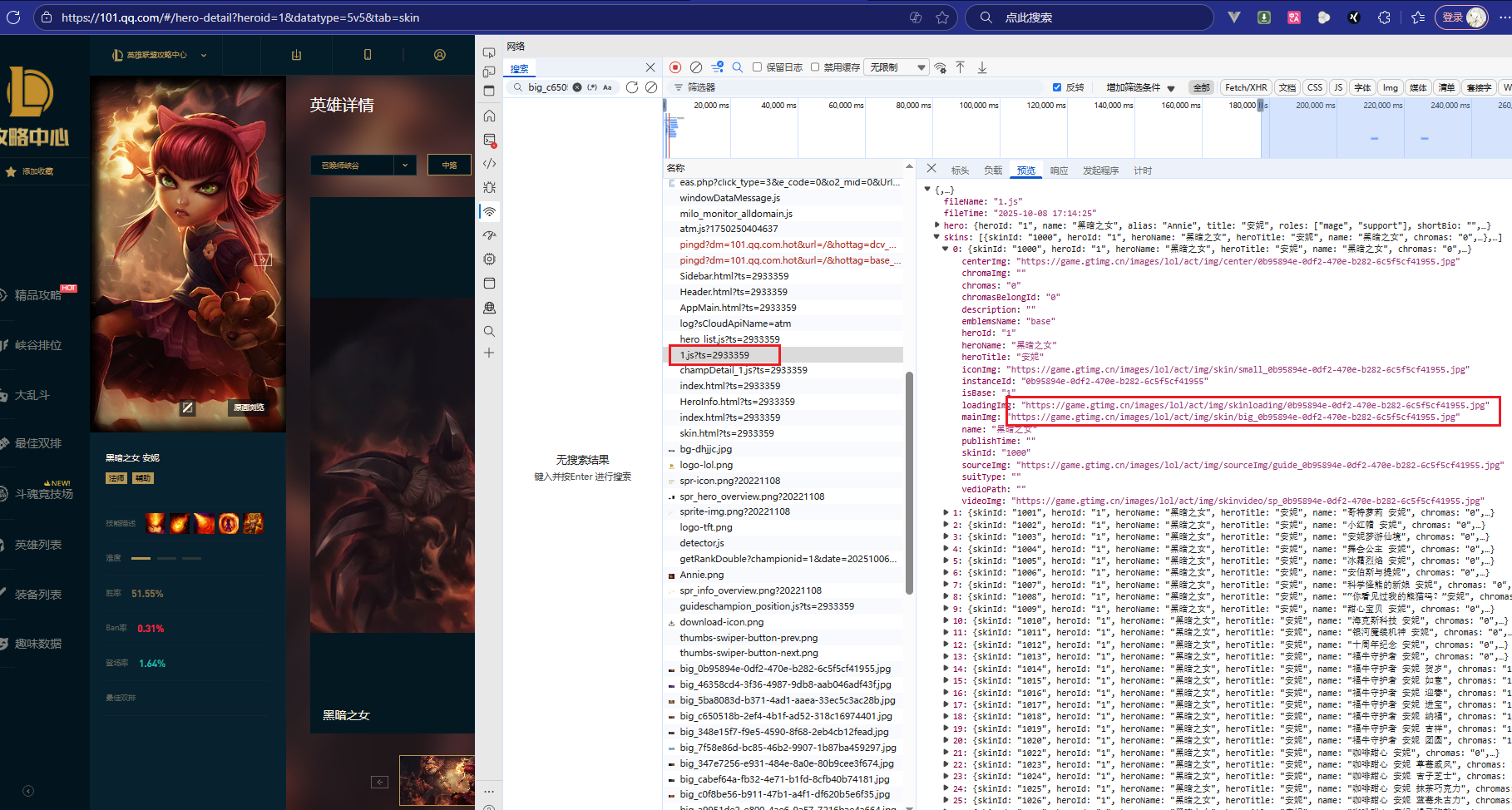Open the 无限制 throttling dropdown
Screen dimensions: 1512x810
(897, 67)
